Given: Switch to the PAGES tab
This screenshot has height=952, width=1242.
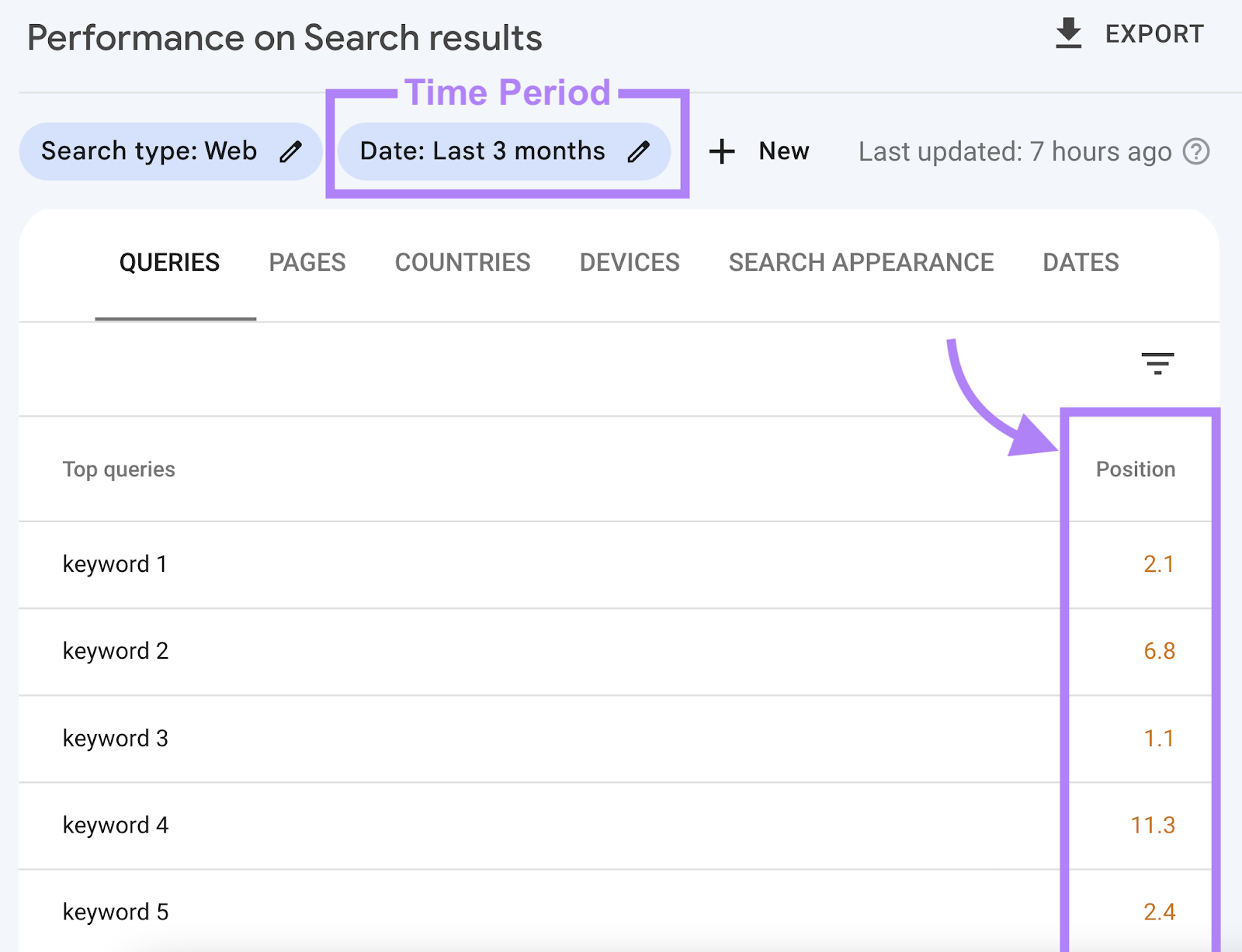Looking at the screenshot, I should (x=307, y=262).
